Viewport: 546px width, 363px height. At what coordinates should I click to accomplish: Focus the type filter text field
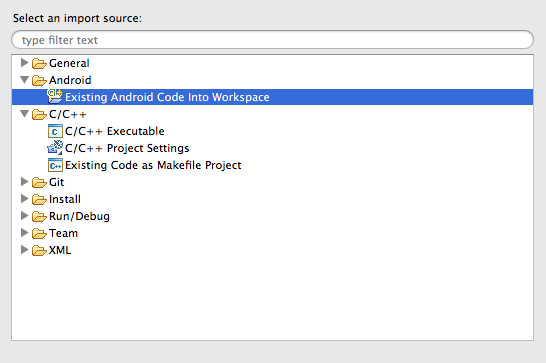[272, 40]
